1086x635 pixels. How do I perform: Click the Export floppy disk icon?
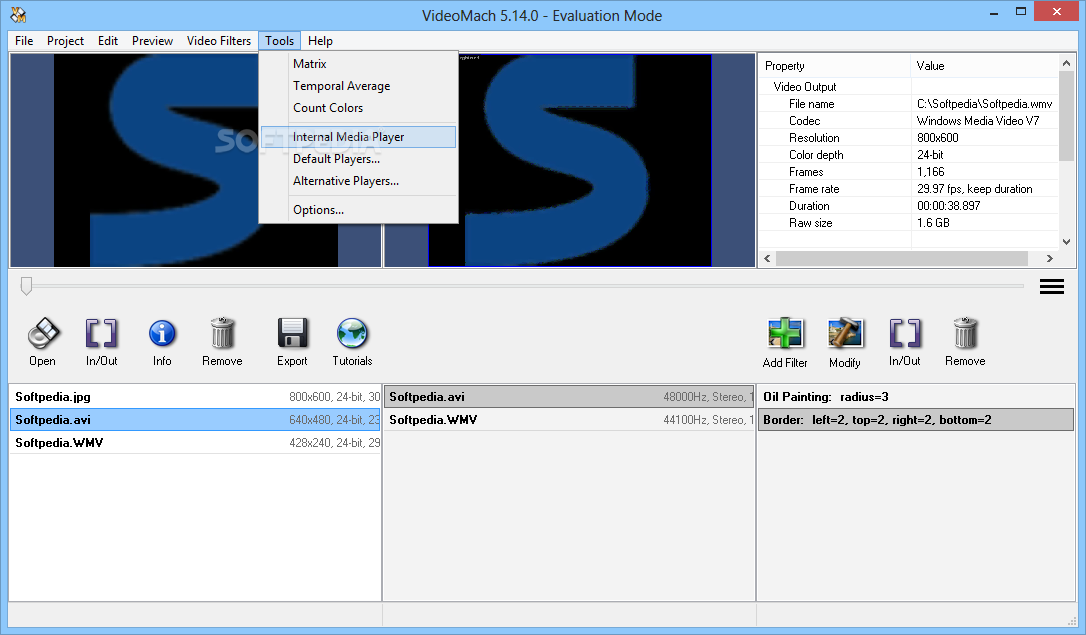292,334
